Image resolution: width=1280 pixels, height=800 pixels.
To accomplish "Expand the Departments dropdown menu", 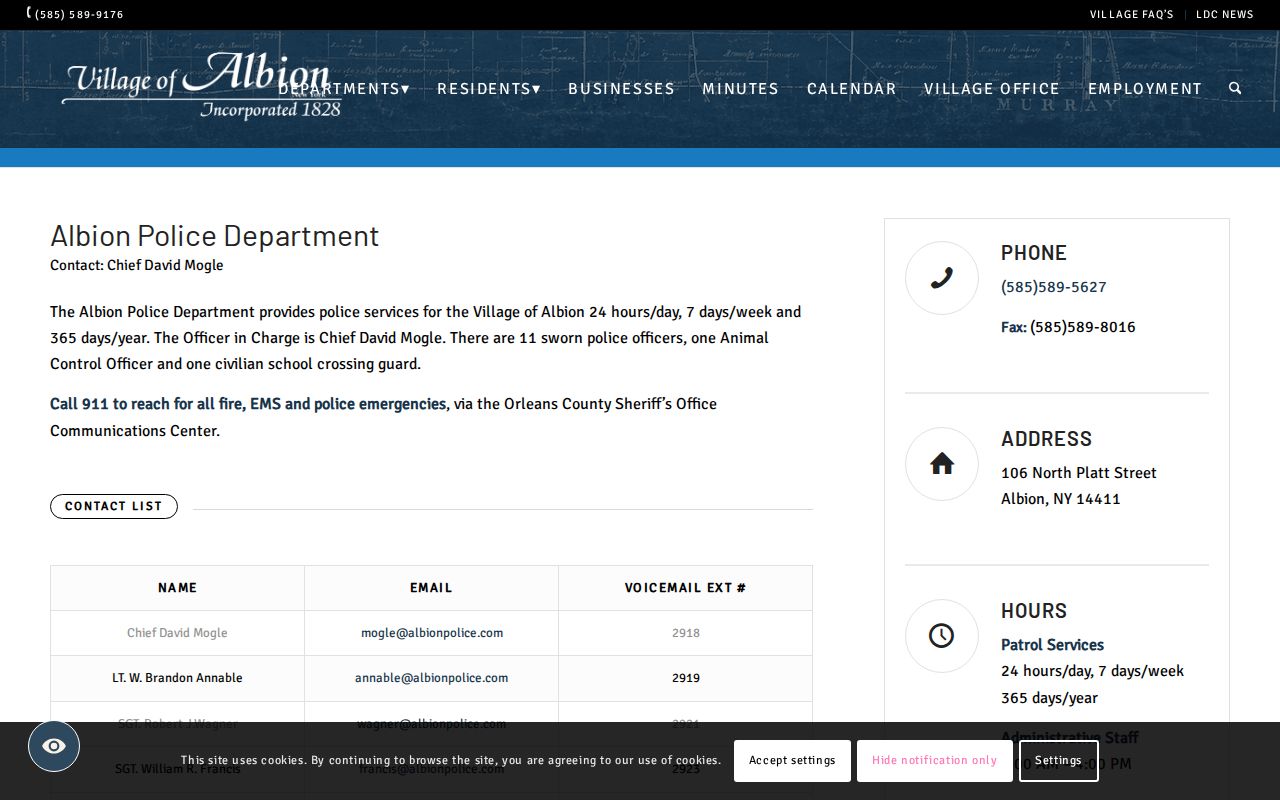I will click(x=344, y=88).
